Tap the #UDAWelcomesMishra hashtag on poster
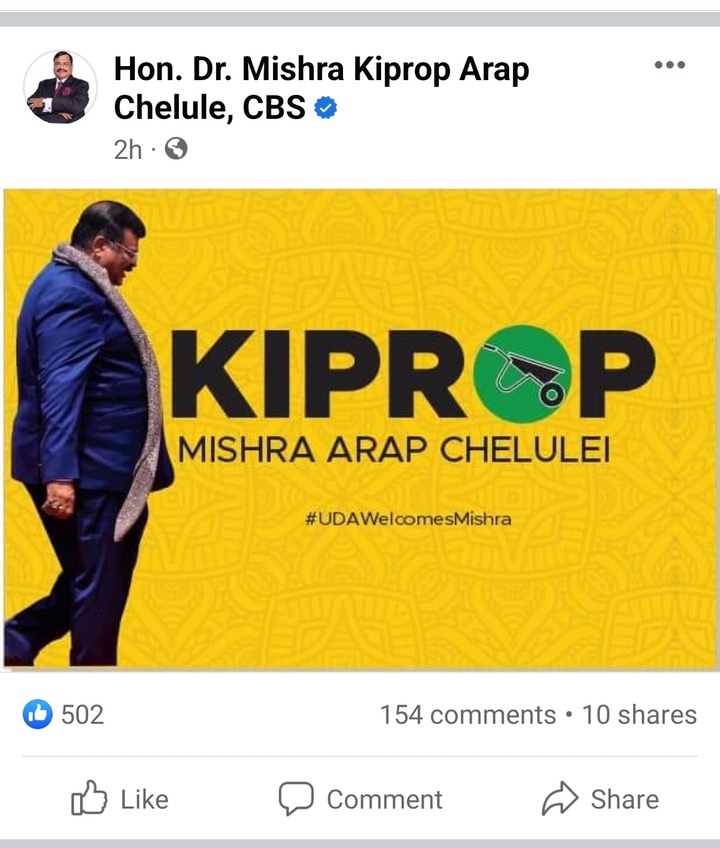The height and width of the screenshot is (848, 720). (408, 519)
